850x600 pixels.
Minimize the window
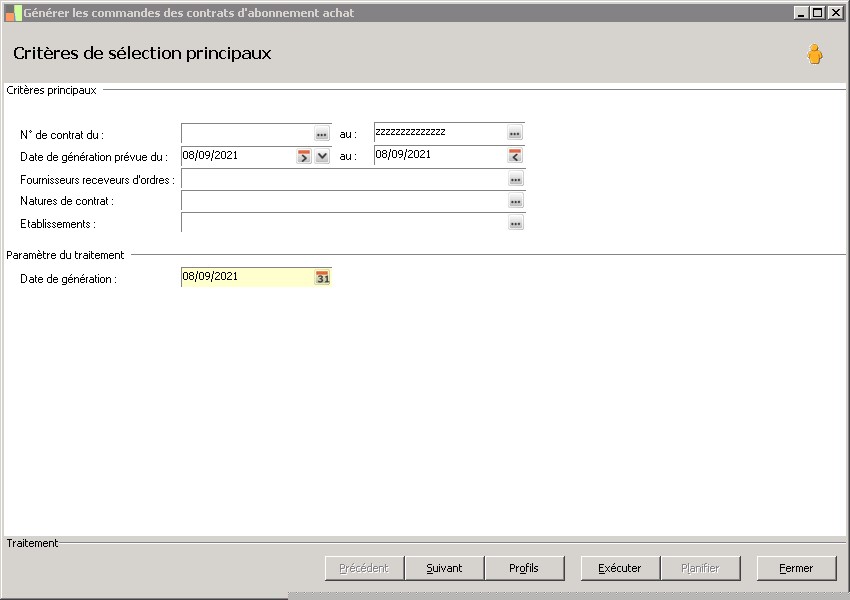(801, 12)
